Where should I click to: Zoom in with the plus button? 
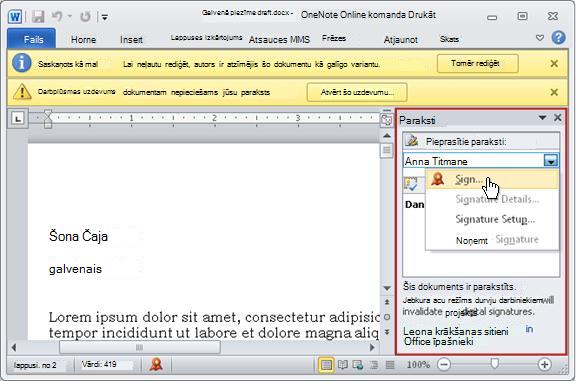tap(544, 364)
